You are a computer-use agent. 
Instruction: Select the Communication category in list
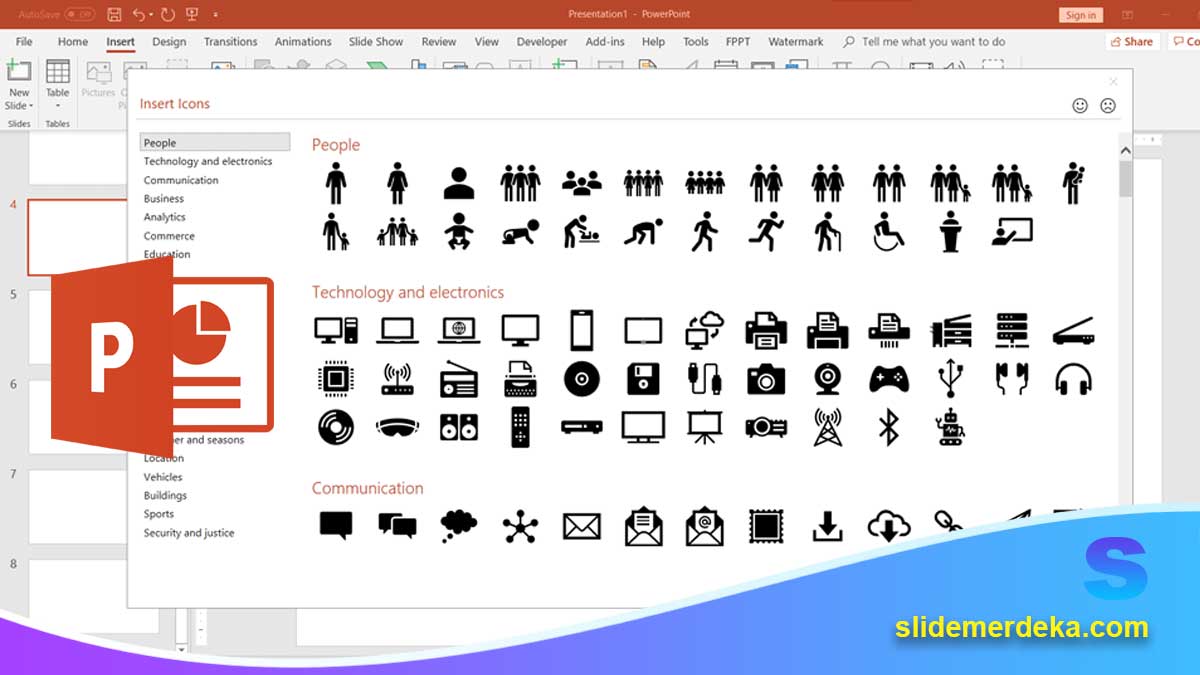tap(181, 180)
